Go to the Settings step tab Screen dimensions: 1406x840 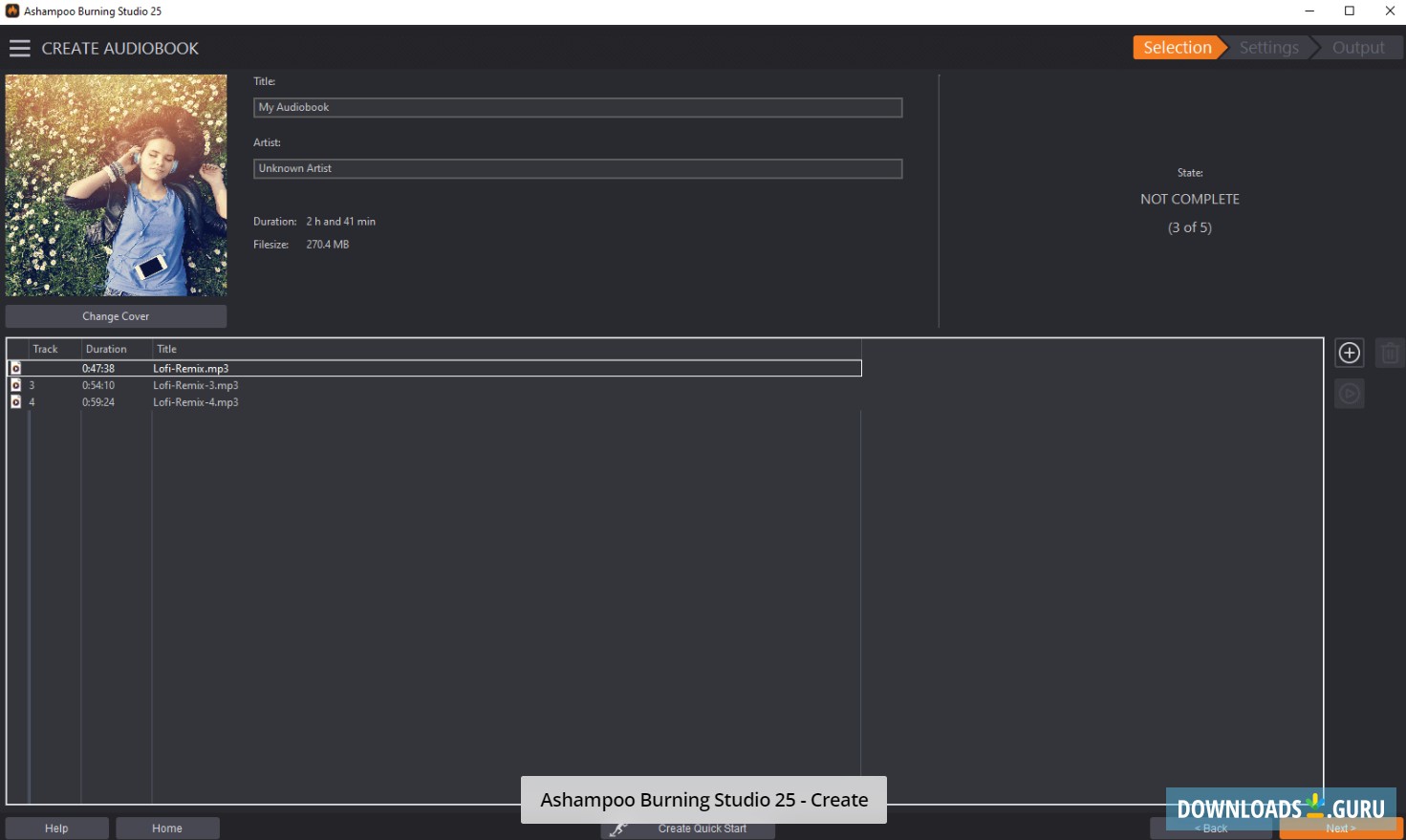pyautogui.click(x=1268, y=48)
